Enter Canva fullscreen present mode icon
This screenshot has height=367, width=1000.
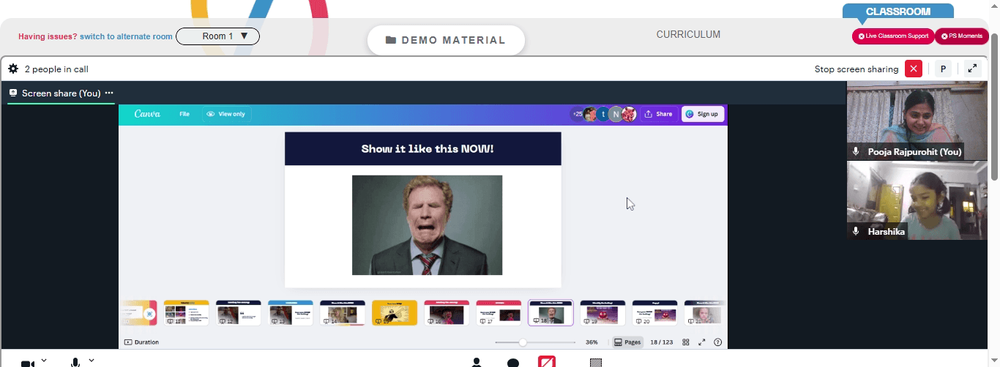tap(702, 342)
